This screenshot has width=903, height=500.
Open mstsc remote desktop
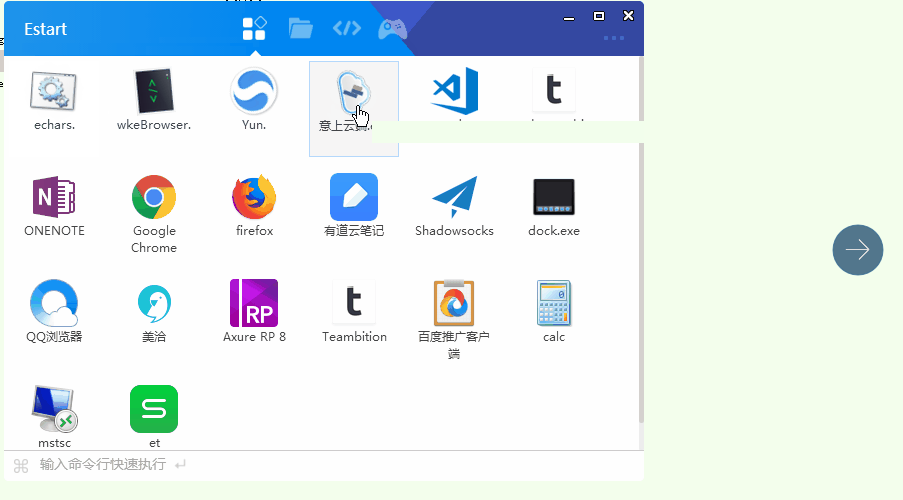tap(54, 409)
